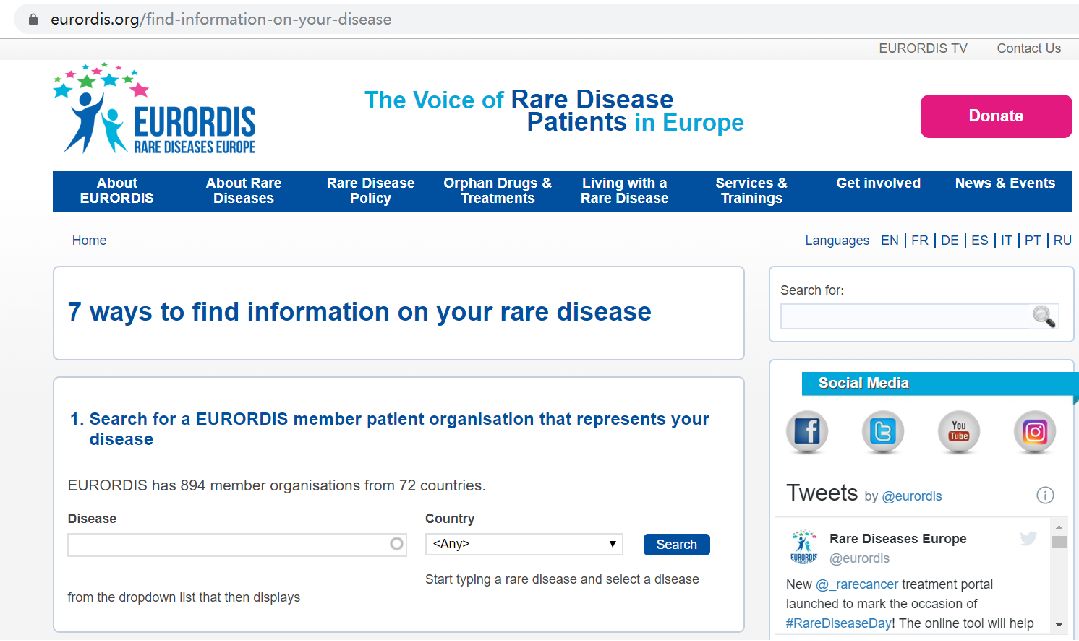Viewport: 1079px width, 641px height.
Task: Click the 'Search for' text box
Action: coord(906,317)
